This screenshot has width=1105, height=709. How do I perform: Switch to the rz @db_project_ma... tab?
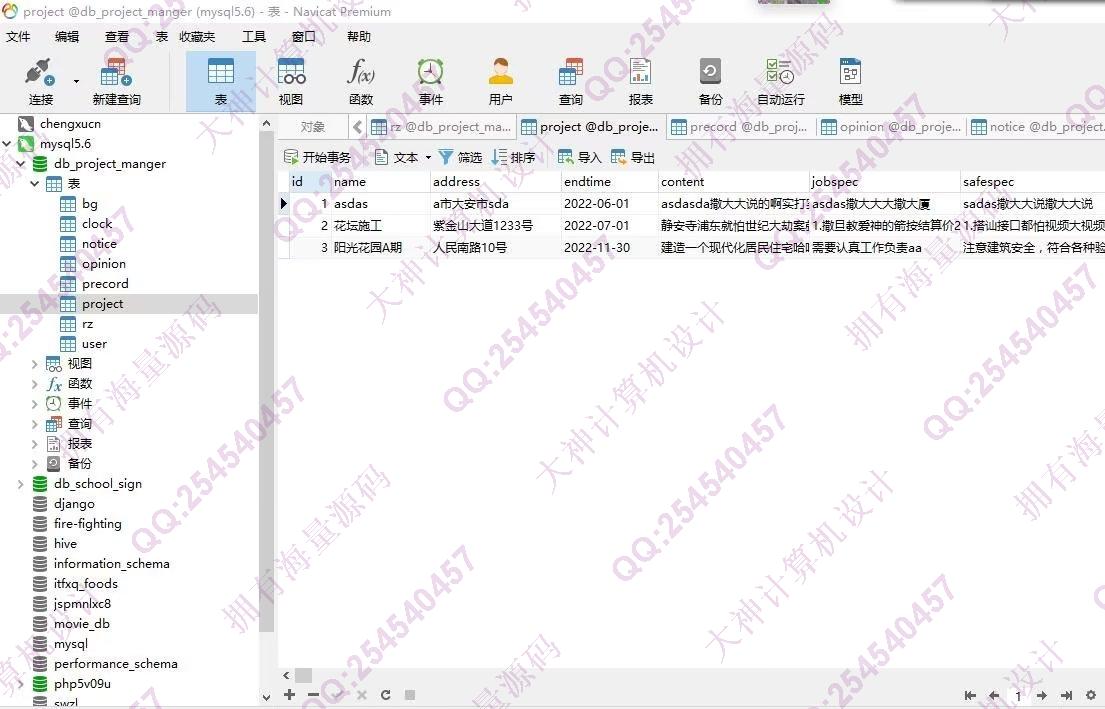coord(441,127)
